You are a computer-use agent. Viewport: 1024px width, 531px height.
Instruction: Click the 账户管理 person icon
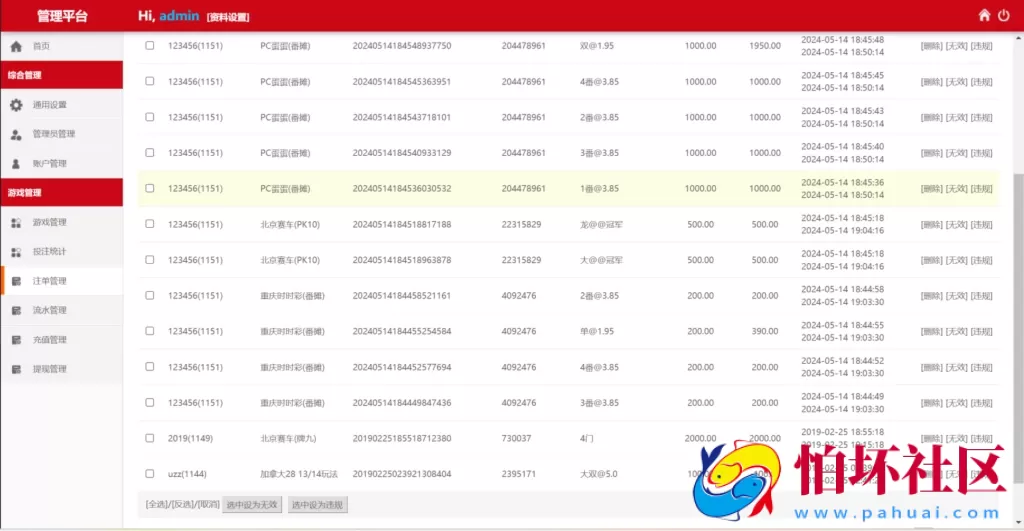pos(16,163)
